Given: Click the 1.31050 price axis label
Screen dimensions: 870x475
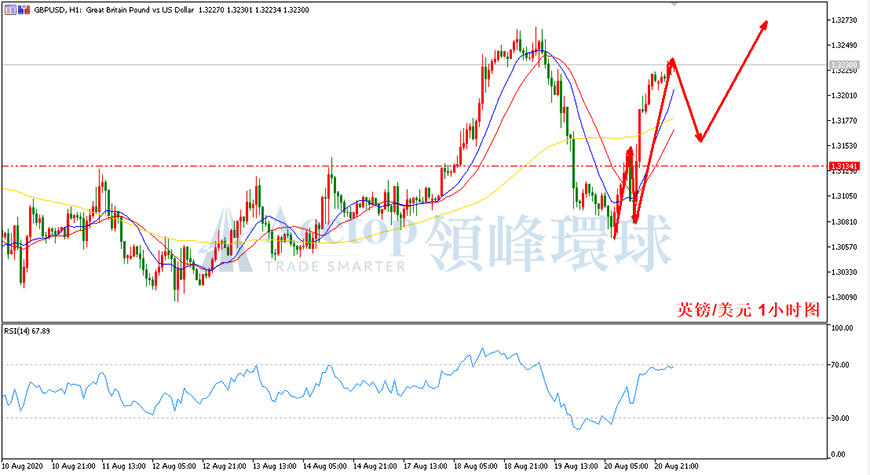Looking at the screenshot, I should point(844,196).
